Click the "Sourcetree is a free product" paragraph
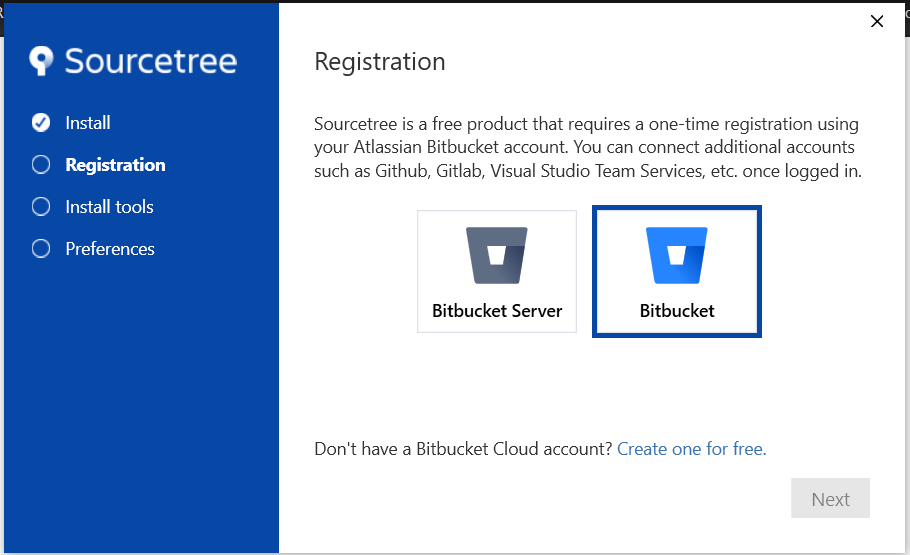The width and height of the screenshot is (910, 555). tap(588, 147)
